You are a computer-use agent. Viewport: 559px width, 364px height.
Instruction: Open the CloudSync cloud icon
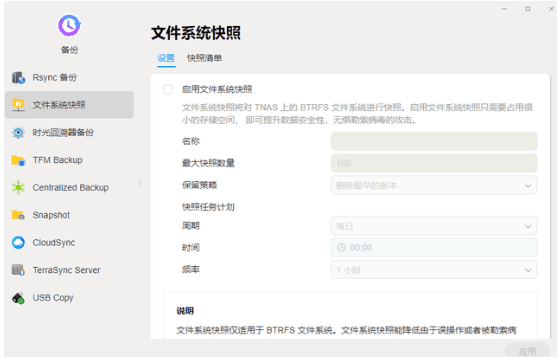point(18,242)
